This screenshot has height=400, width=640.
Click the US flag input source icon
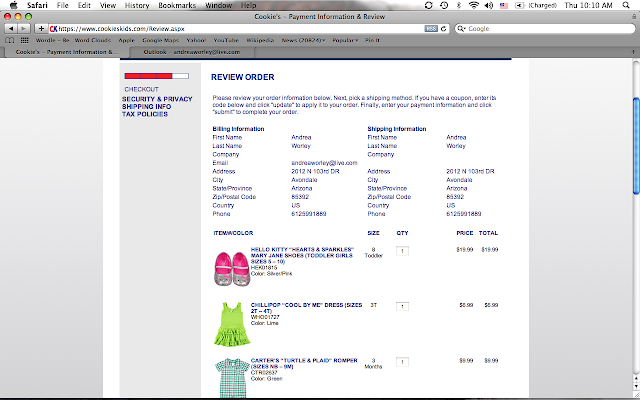[504, 5]
